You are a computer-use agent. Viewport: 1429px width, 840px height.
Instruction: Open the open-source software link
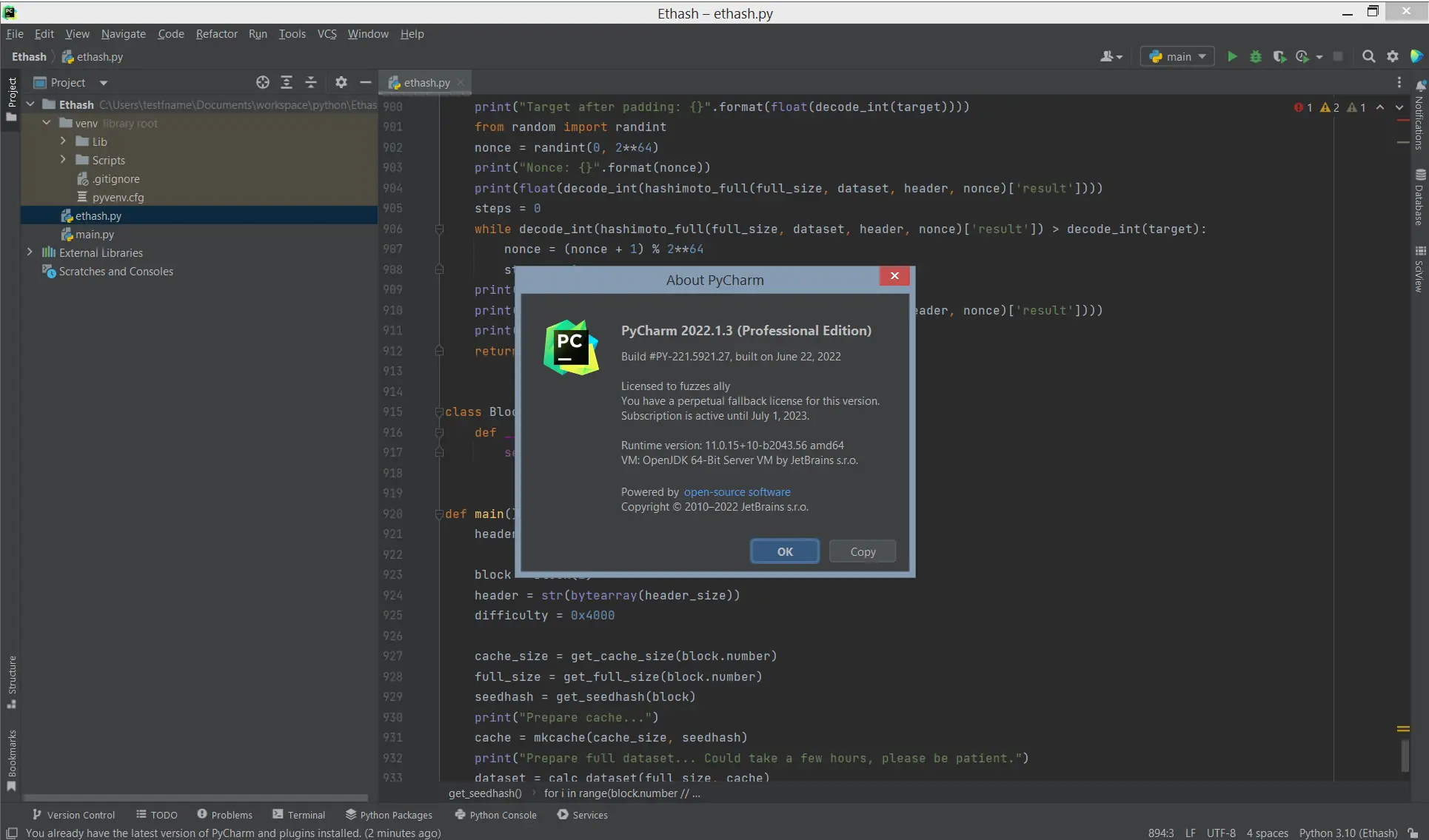[x=737, y=492]
